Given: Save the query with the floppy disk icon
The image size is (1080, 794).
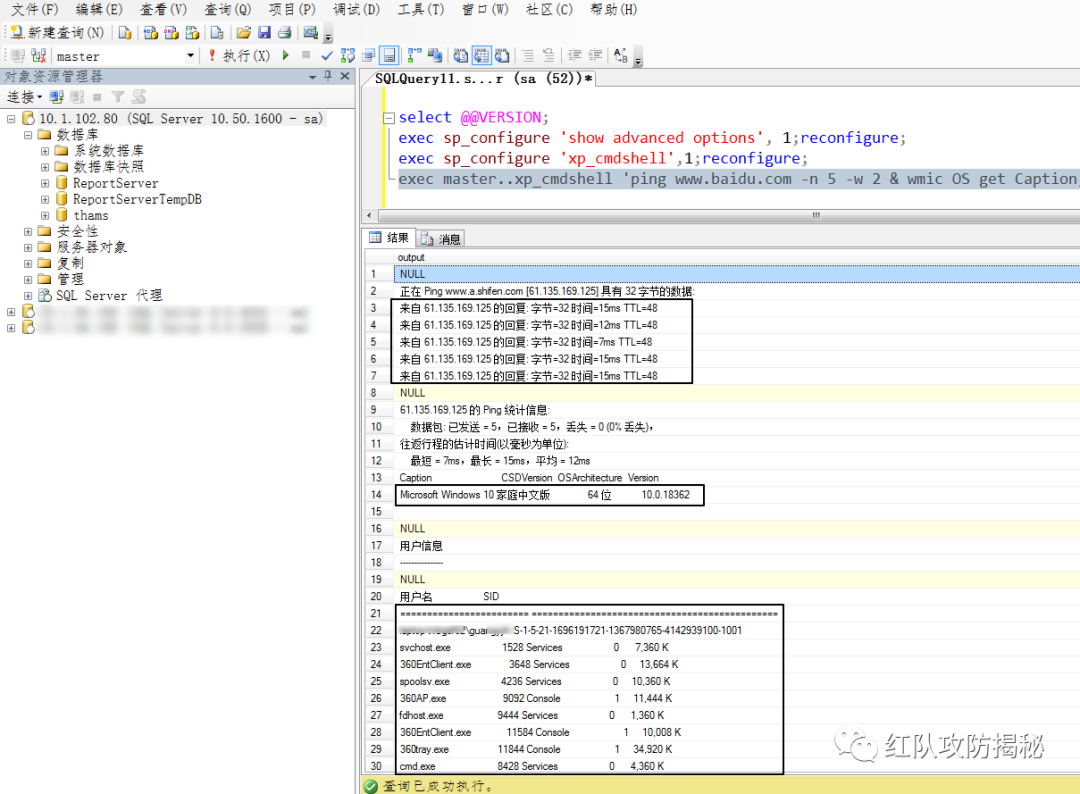Looking at the screenshot, I should coord(264,32).
